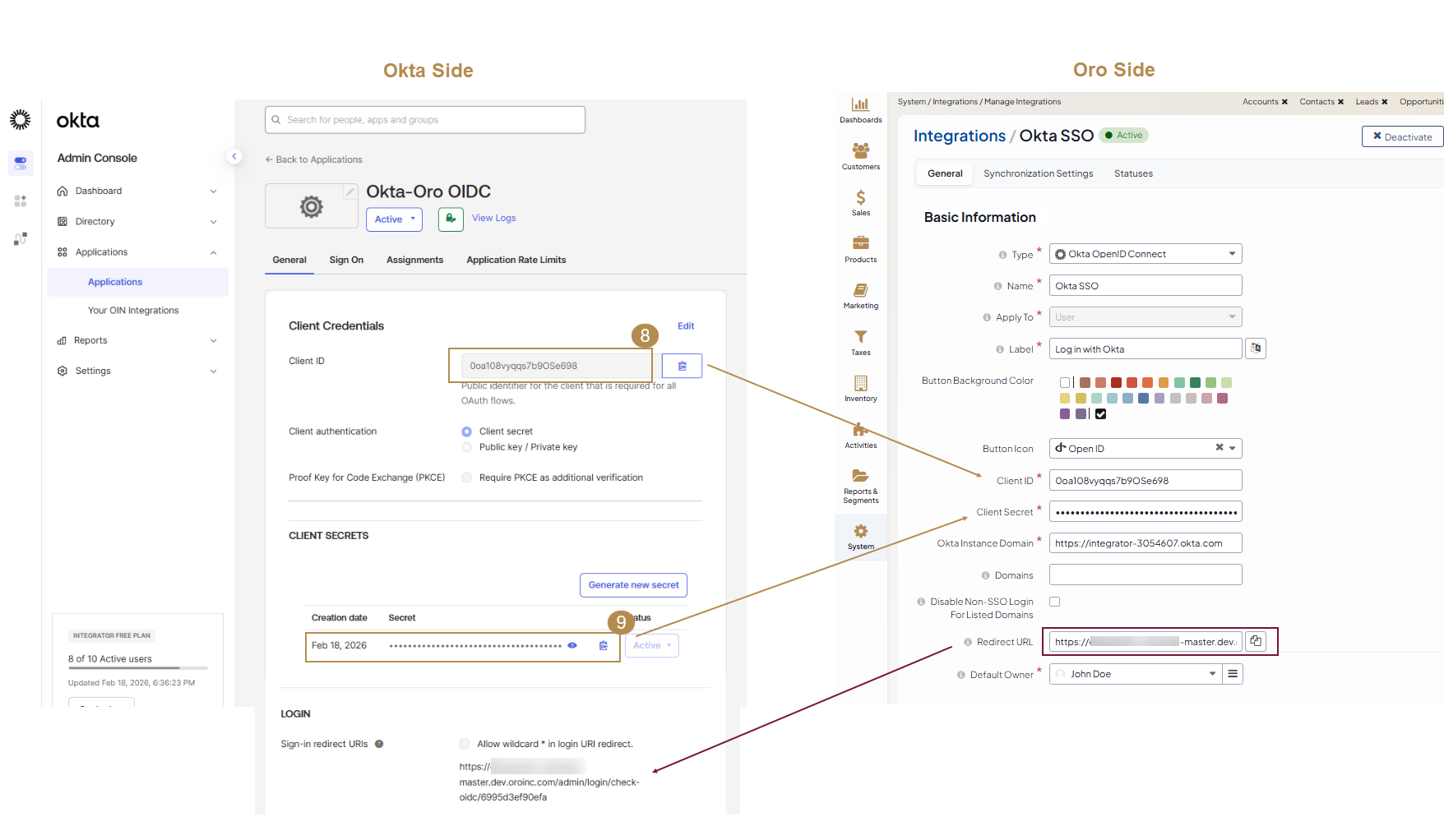Image resolution: width=1444 pixels, height=840 pixels.
Task: Collapse the Okta sidebar with arrow button
Action: tap(234, 156)
